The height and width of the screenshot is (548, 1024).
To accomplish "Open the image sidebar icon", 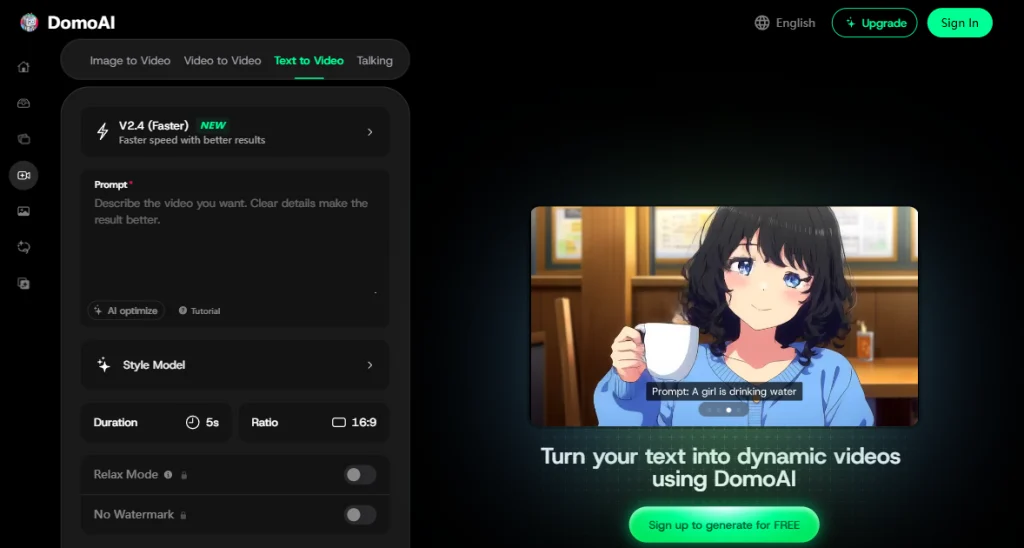I will click(24, 211).
